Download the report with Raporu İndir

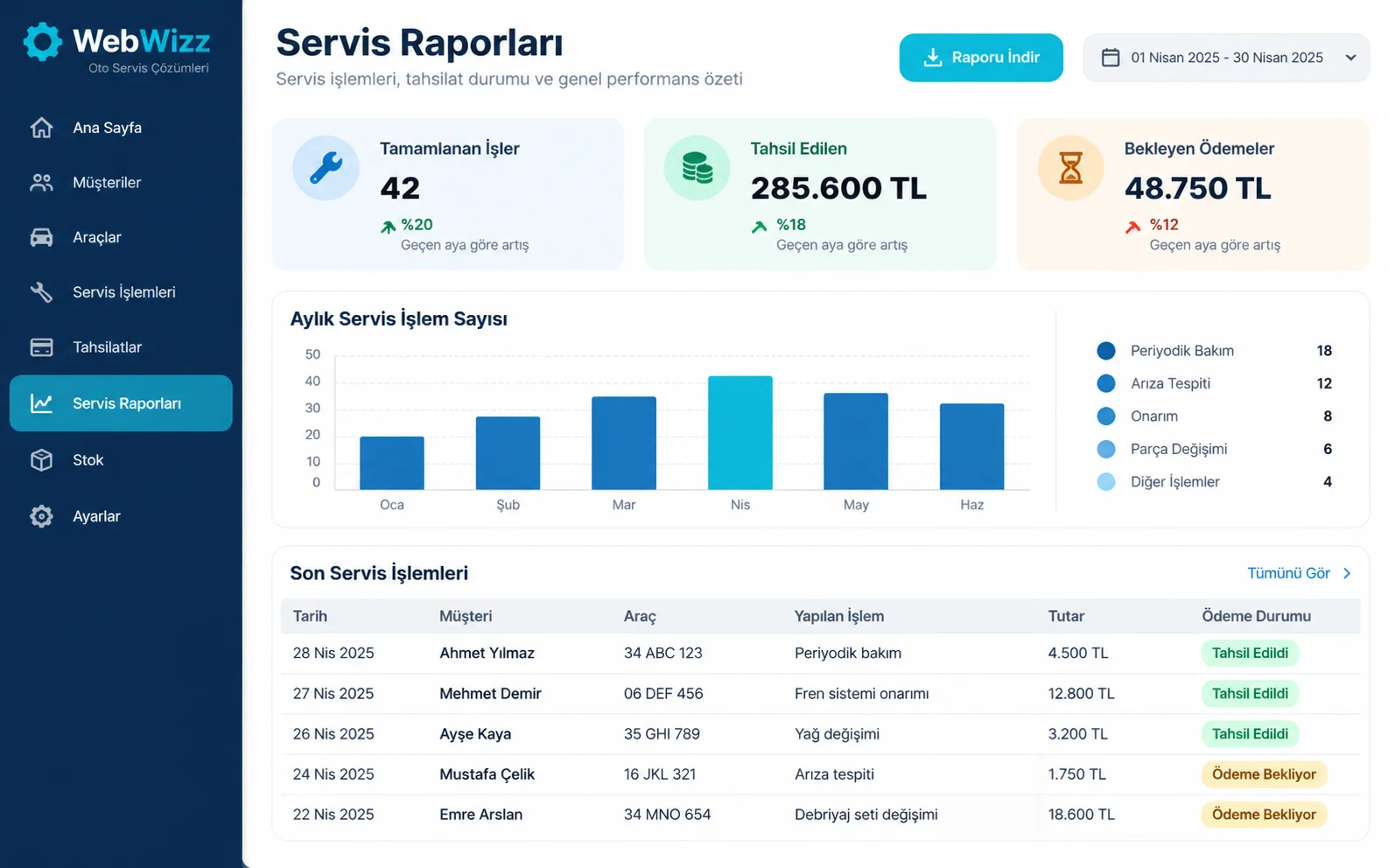click(981, 58)
